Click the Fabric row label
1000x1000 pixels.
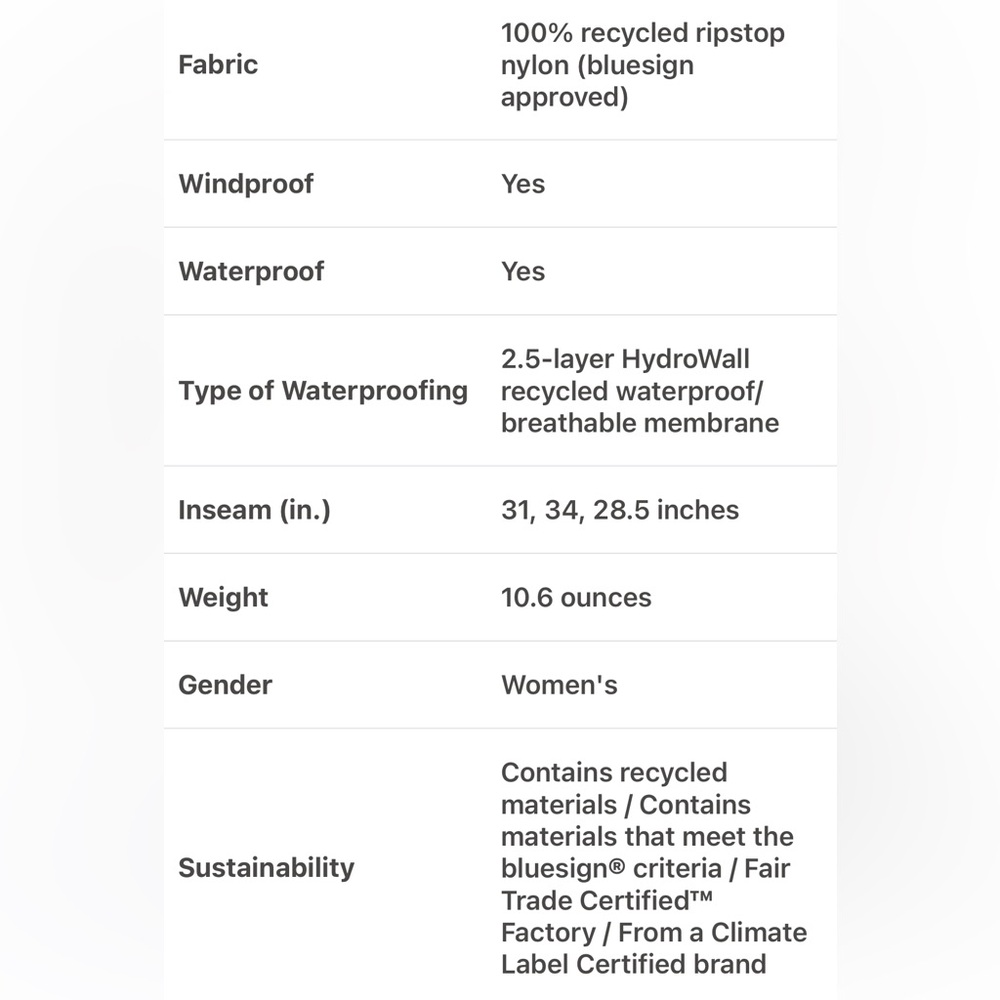pyautogui.click(x=218, y=64)
